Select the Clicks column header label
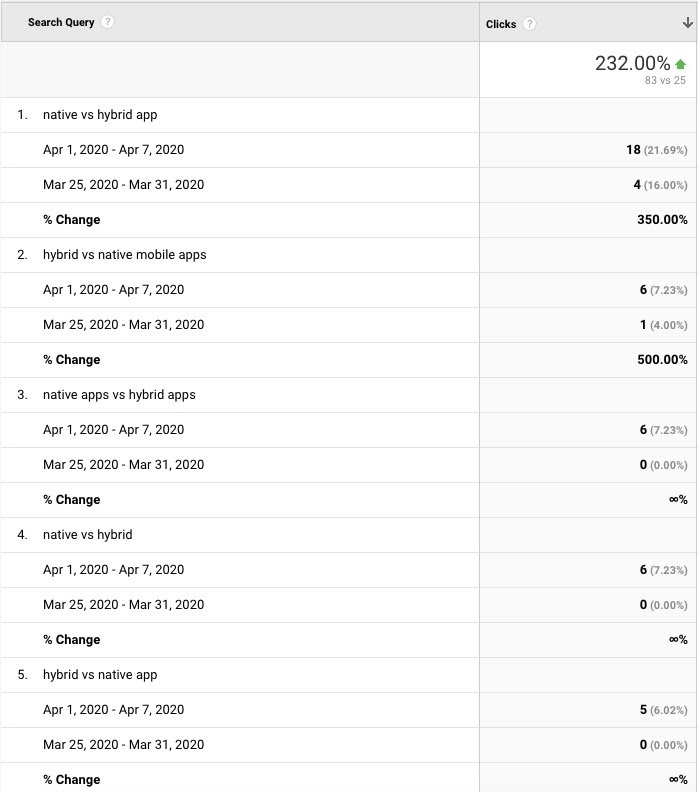The width and height of the screenshot is (698, 792). click(501, 24)
